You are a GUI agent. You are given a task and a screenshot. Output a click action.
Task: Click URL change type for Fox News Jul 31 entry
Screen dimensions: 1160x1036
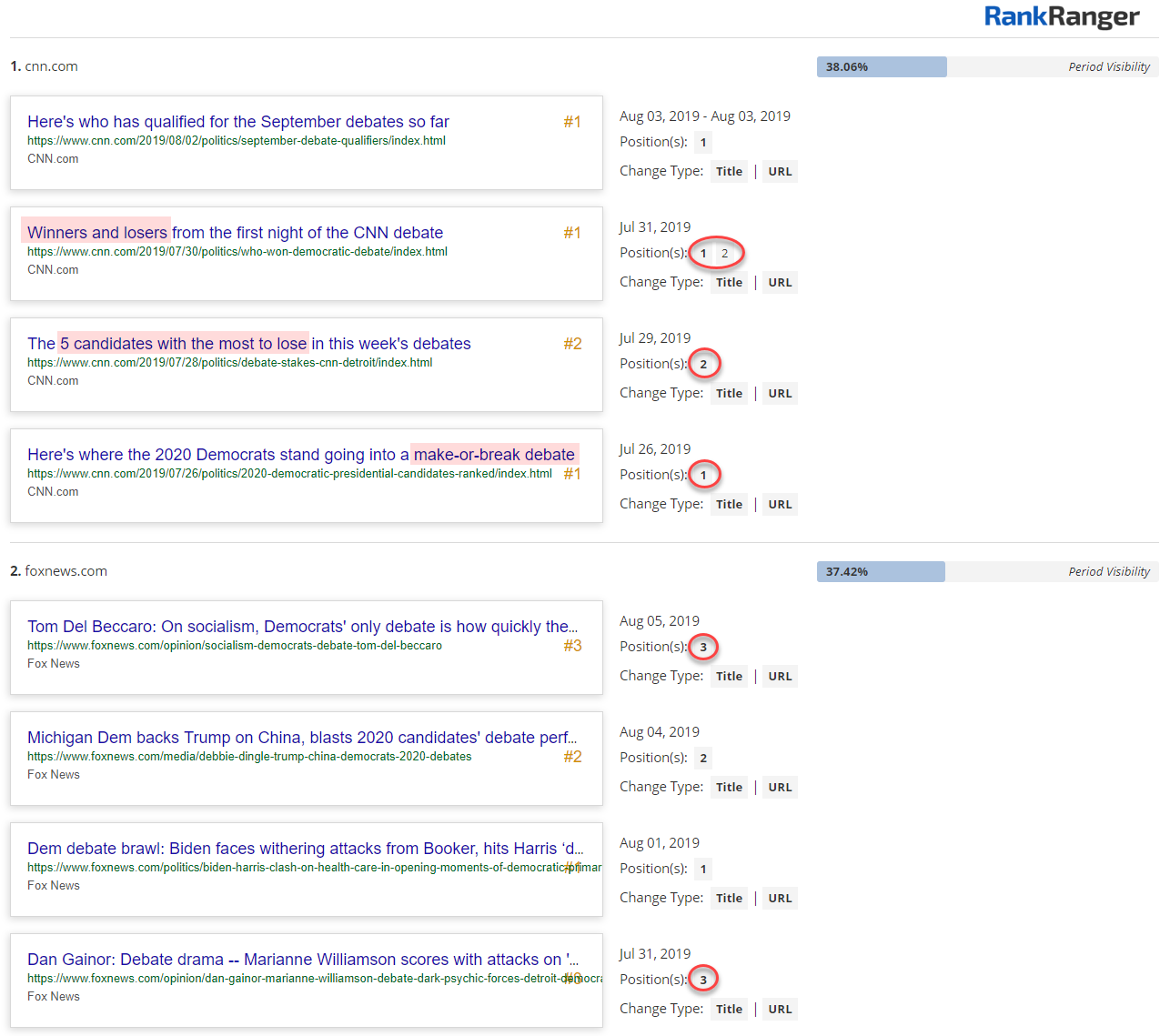(780, 1009)
